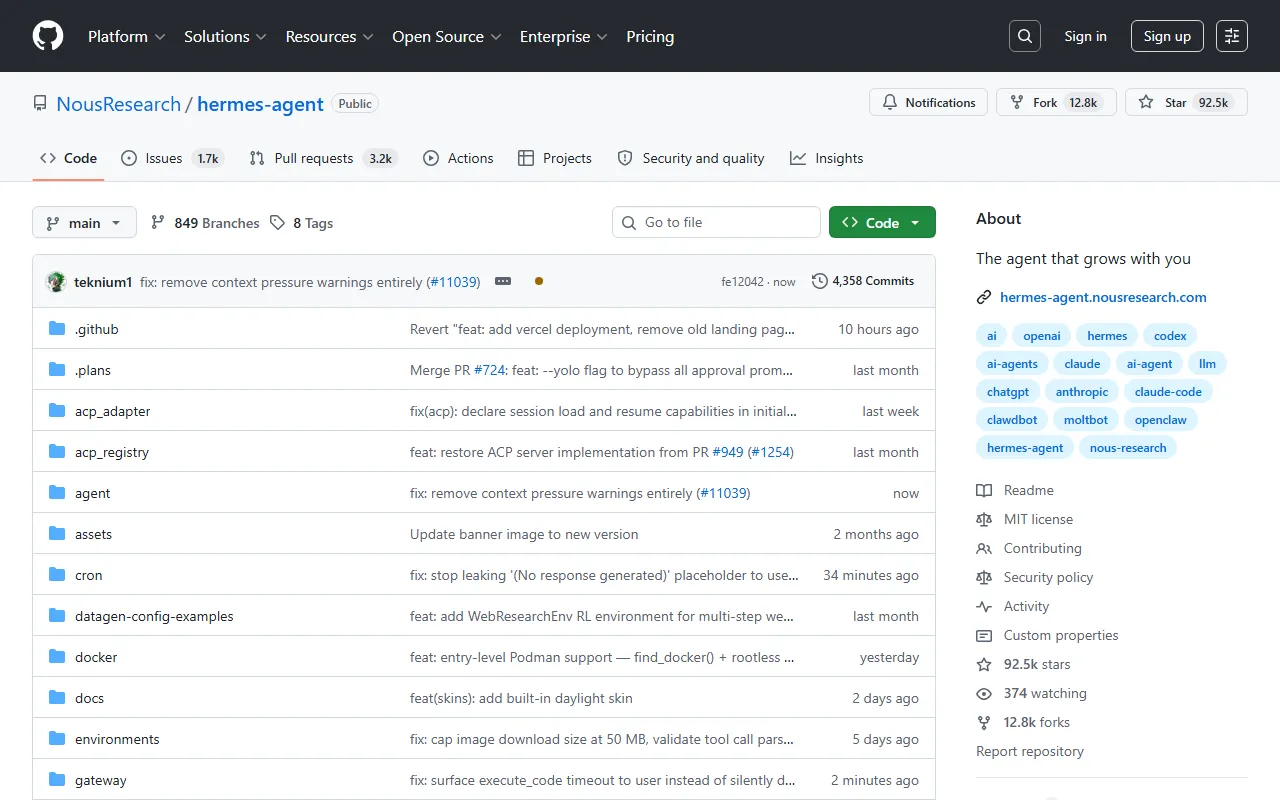The height and width of the screenshot is (800, 1280).
Task: Expand the Platform menu in header
Action: tap(126, 36)
